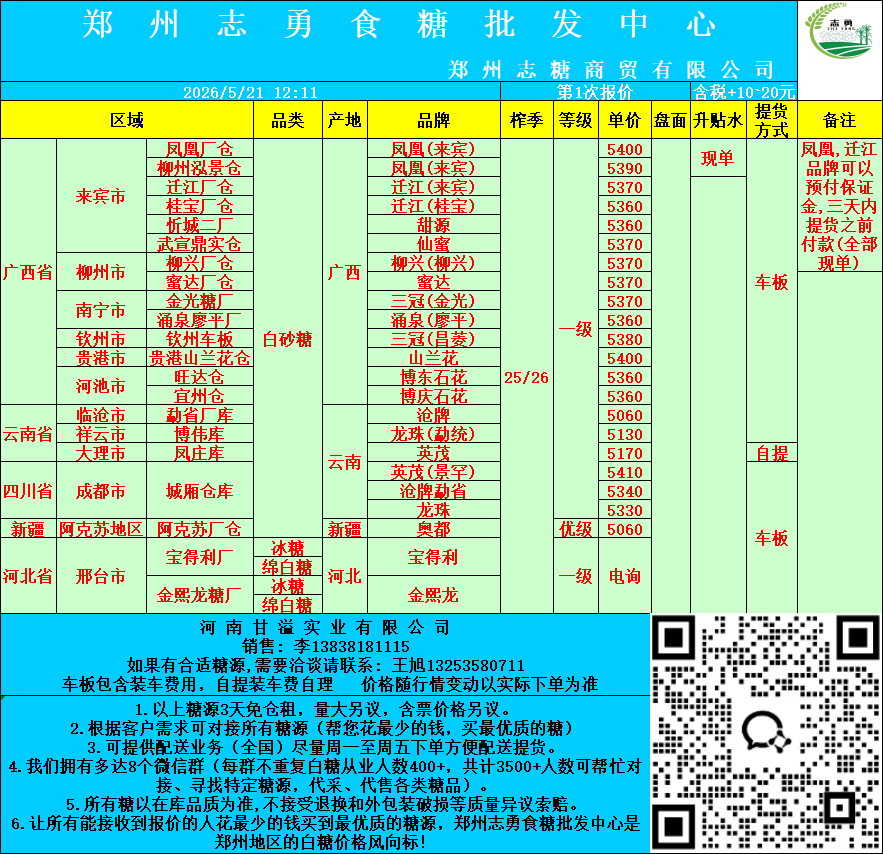Click the 品类 column header
Screen dimensions: 883x854
pyautogui.click(x=288, y=120)
